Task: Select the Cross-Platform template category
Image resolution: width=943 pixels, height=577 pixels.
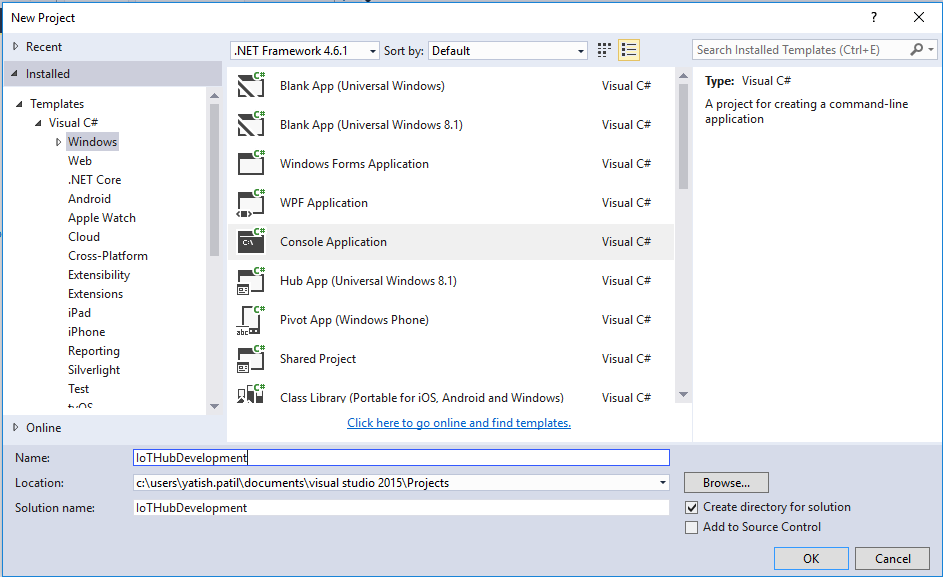Action: click(x=108, y=256)
